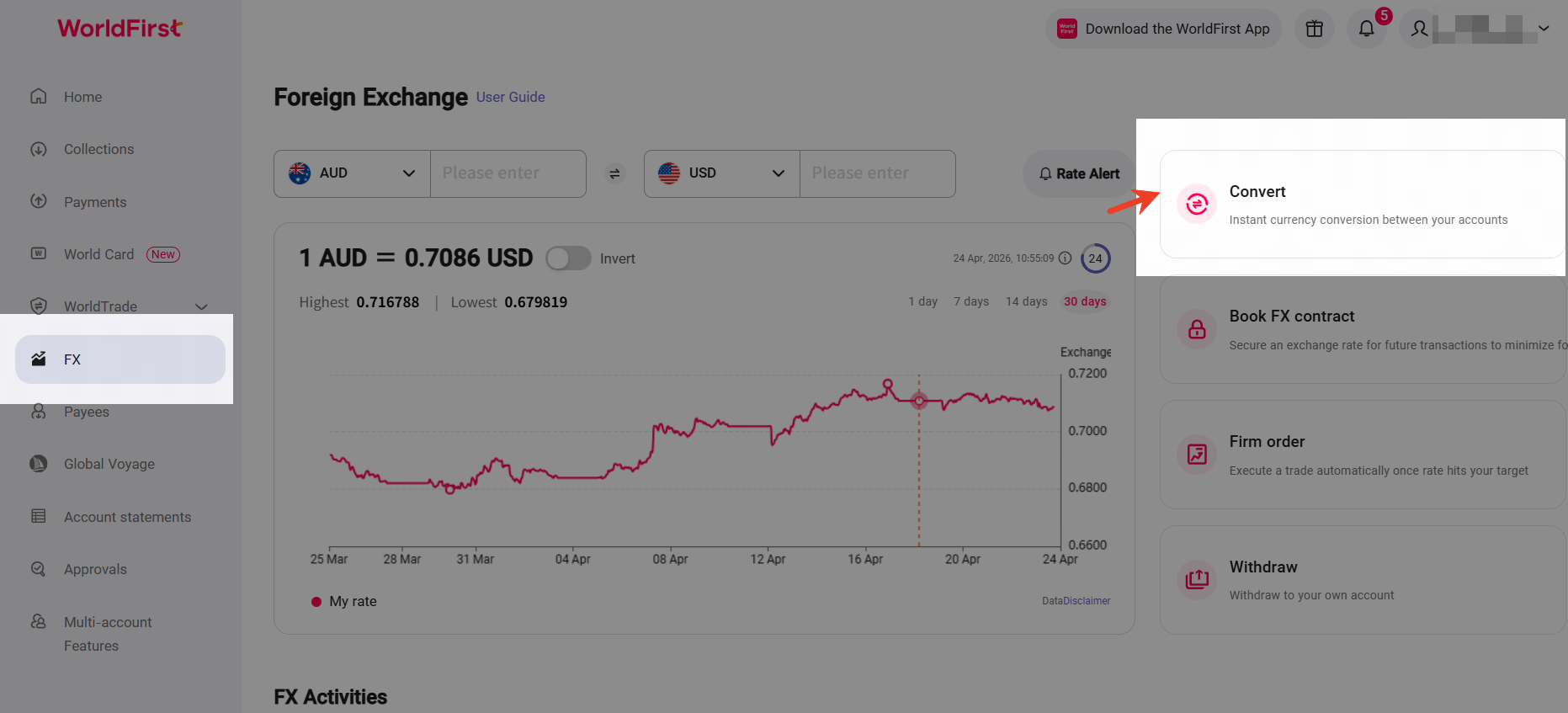Click the FX Activities heading
1568x713 pixels.
(x=331, y=697)
